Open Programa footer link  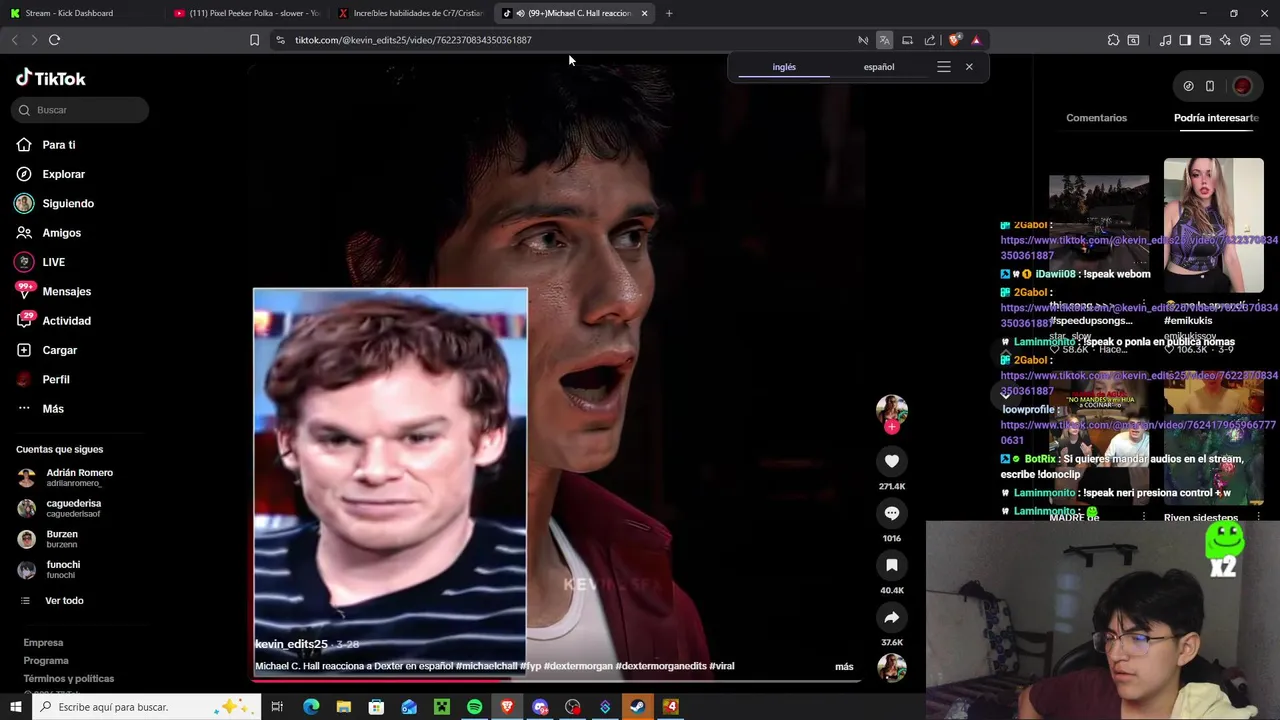tap(46, 661)
